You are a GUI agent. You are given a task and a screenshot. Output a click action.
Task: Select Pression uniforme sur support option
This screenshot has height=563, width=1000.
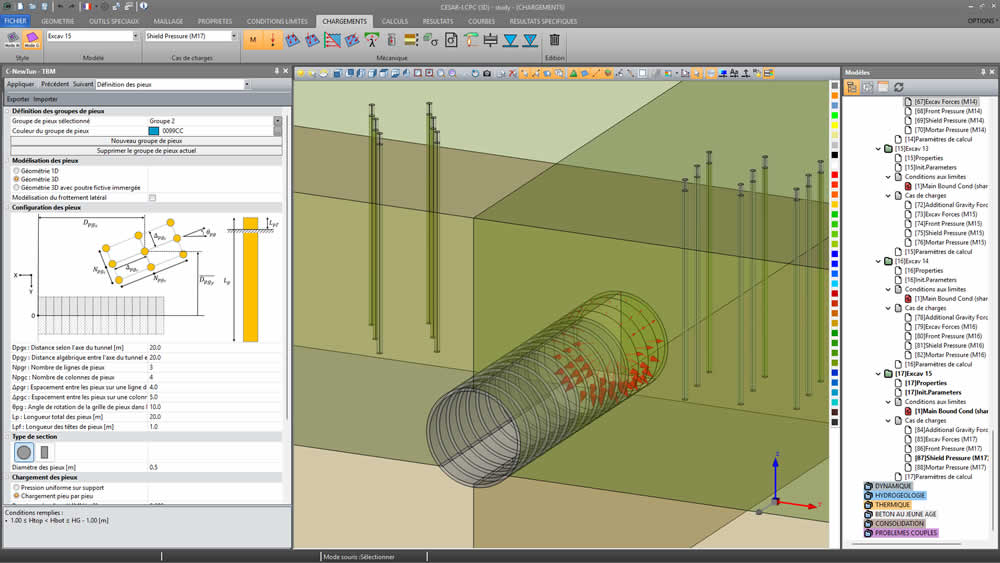click(16, 487)
